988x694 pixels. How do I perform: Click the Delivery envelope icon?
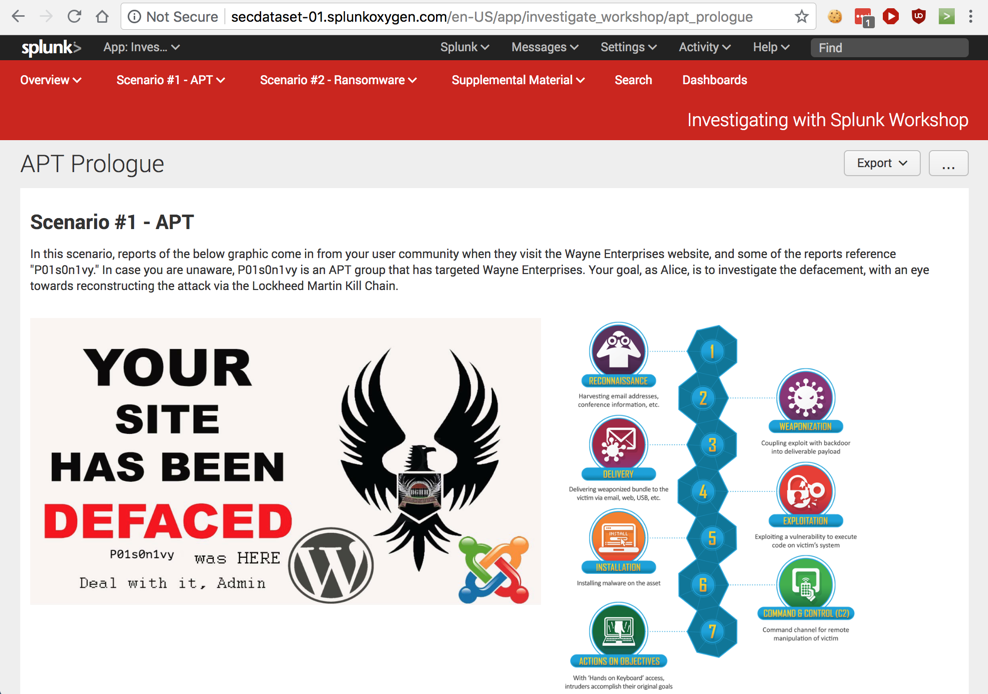[618, 443]
